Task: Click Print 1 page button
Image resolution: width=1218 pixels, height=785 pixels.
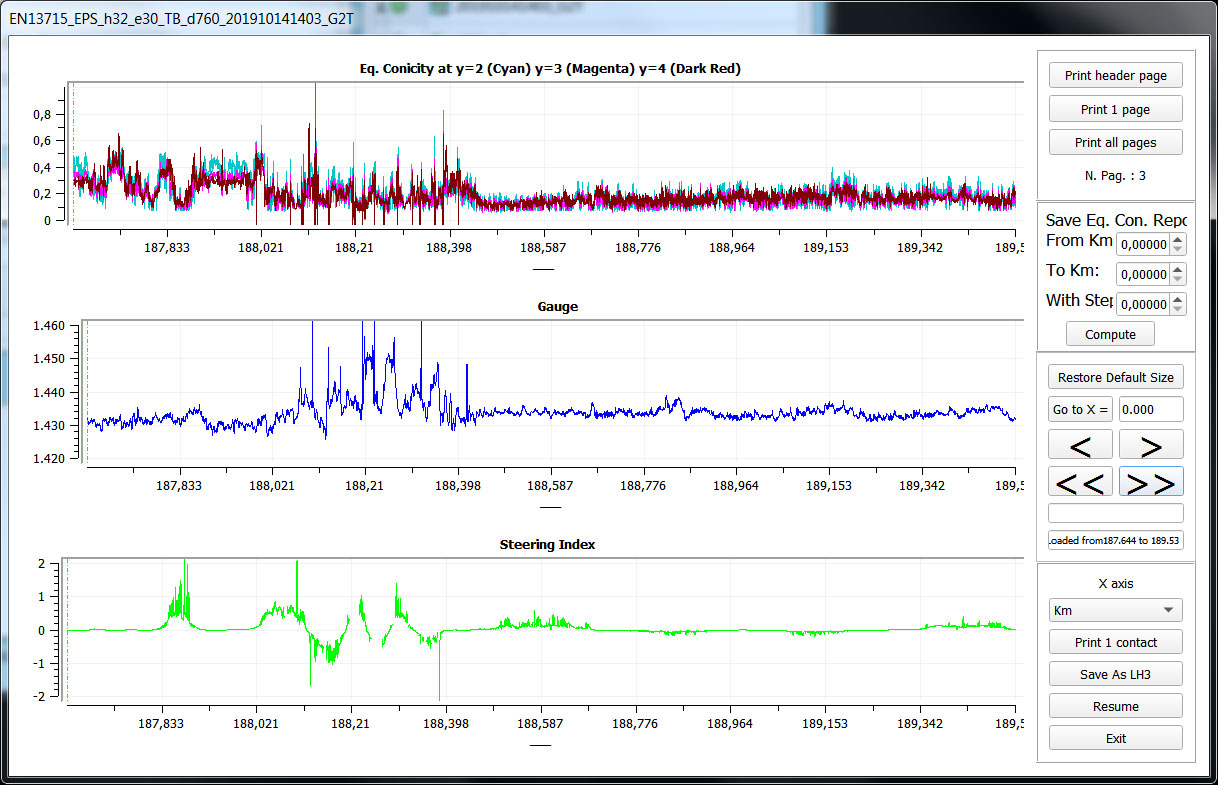Action: pyautogui.click(x=1115, y=109)
